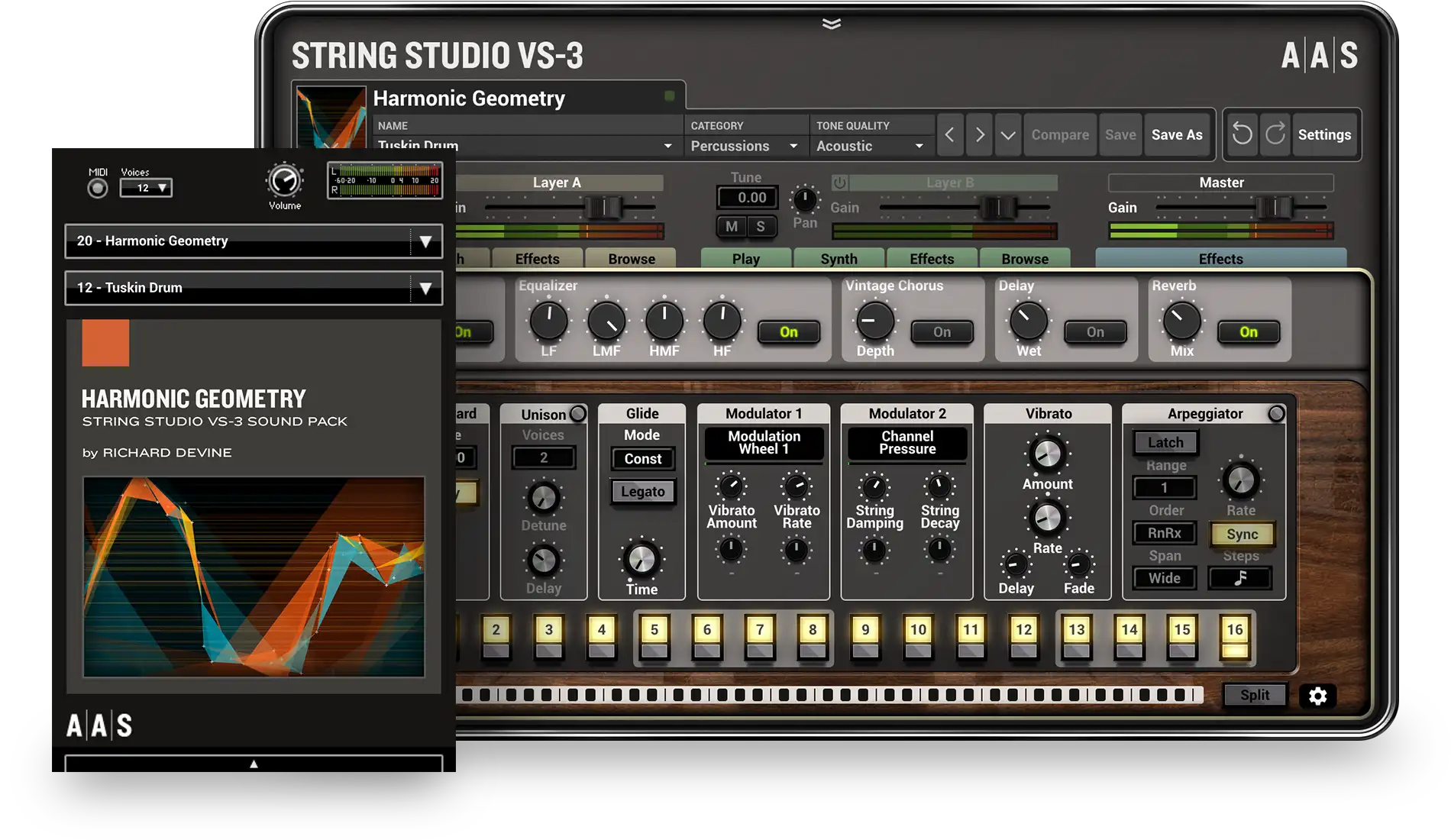Open the Settings button
Viewport: 1451px width, 840px height.
[1324, 135]
